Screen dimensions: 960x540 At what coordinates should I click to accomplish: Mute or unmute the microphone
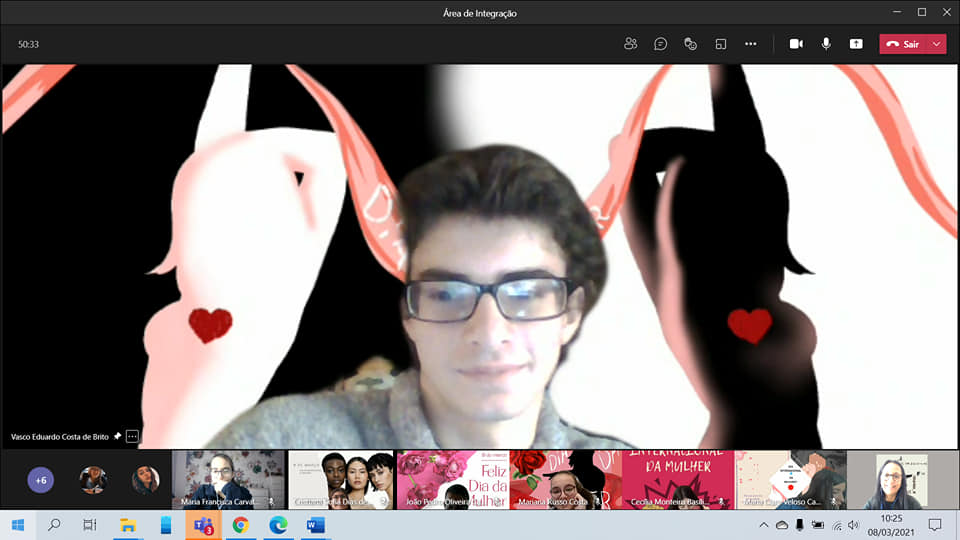pos(826,44)
